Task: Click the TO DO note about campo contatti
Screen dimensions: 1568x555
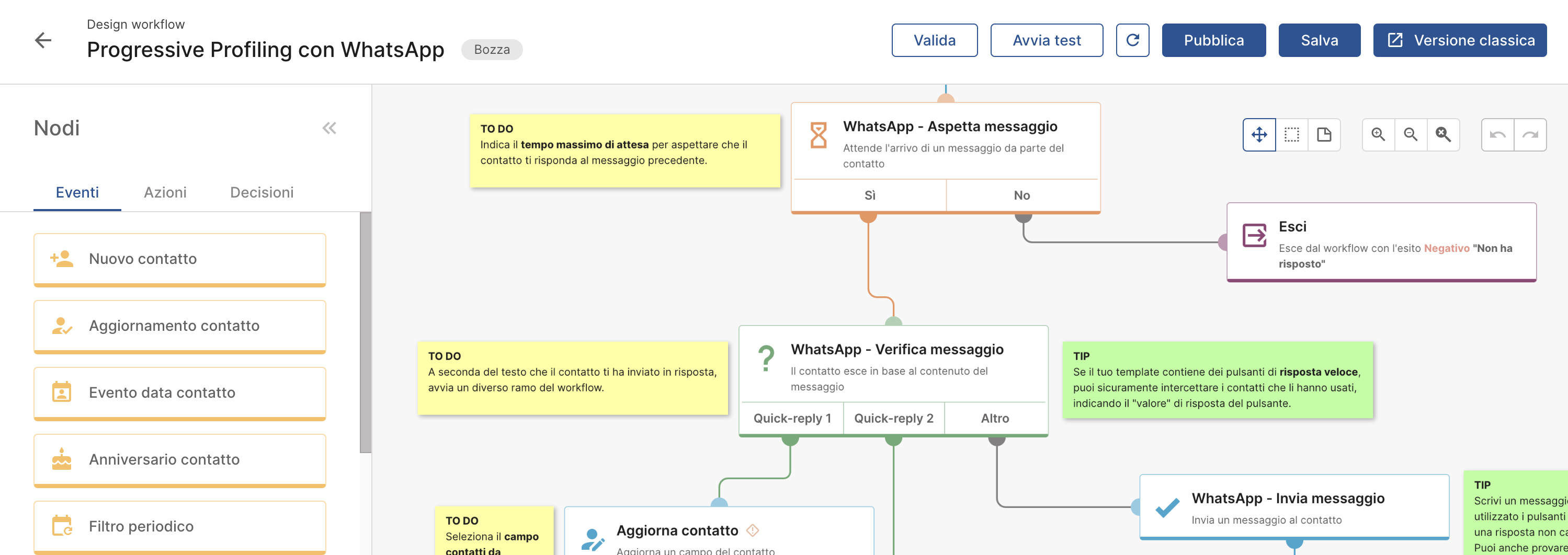Action: coord(494,530)
